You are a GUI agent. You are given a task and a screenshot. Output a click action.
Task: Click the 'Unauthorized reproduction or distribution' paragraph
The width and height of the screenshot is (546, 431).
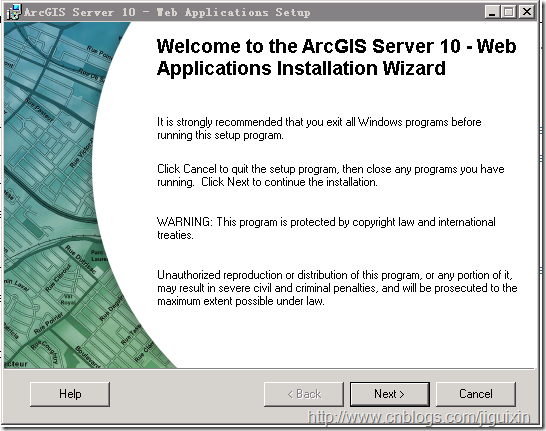337,288
